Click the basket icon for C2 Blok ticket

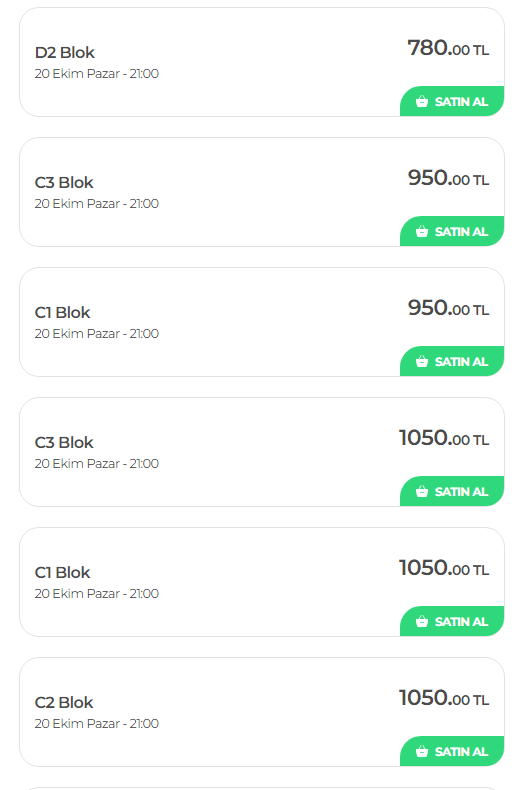[422, 752]
